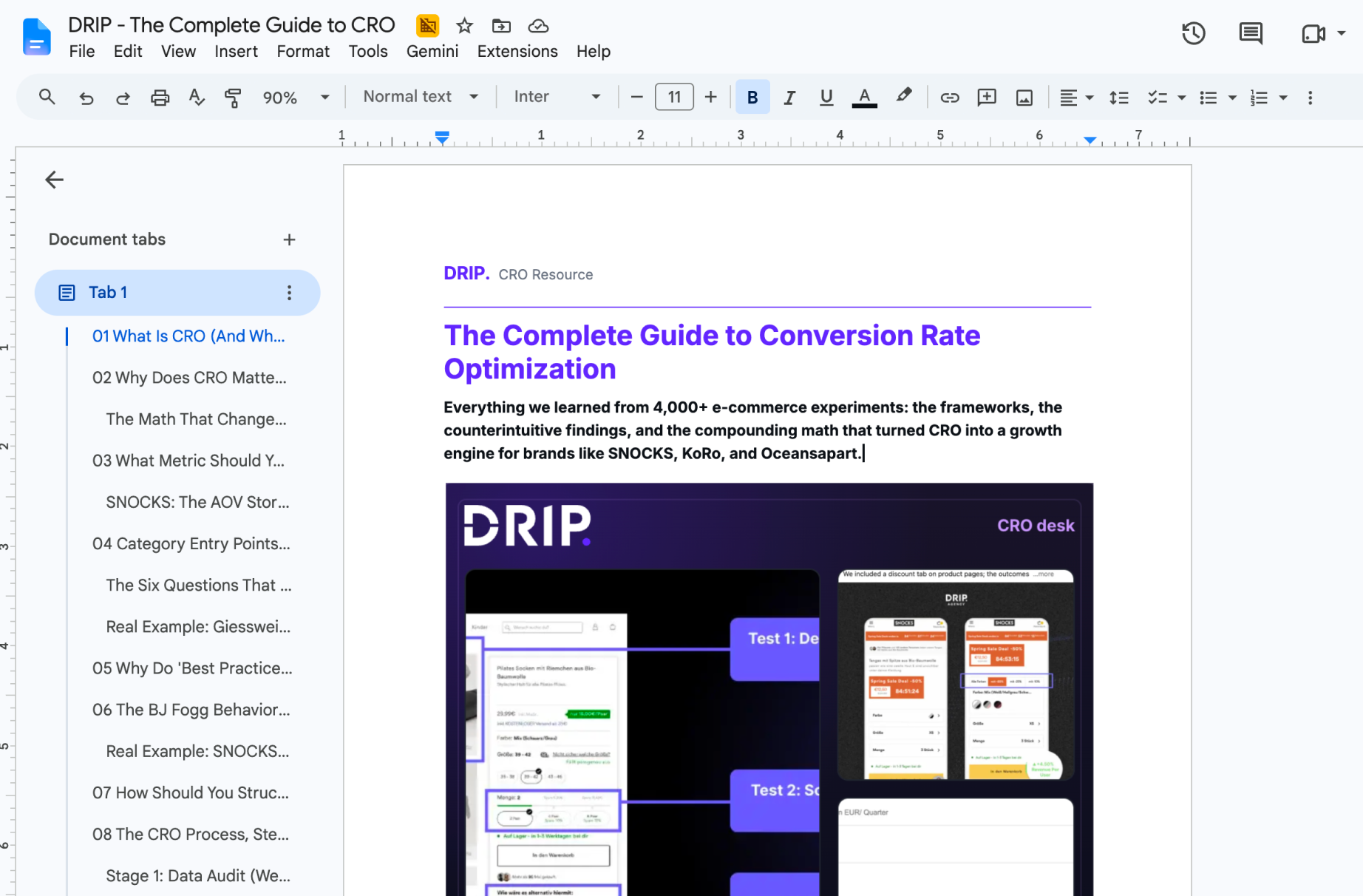This screenshot has width=1363, height=896.
Task: Open the text color picker
Action: 864,97
